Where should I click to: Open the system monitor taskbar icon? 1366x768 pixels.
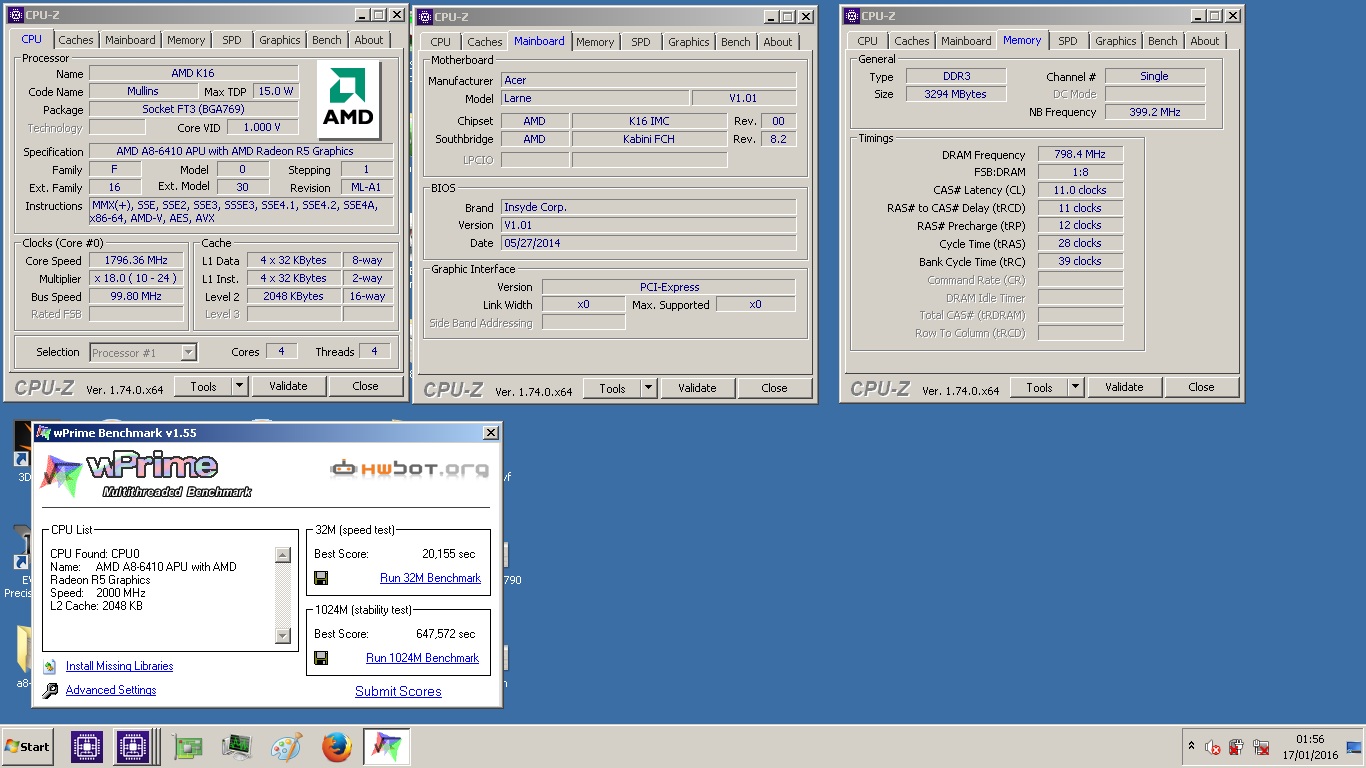tap(237, 747)
